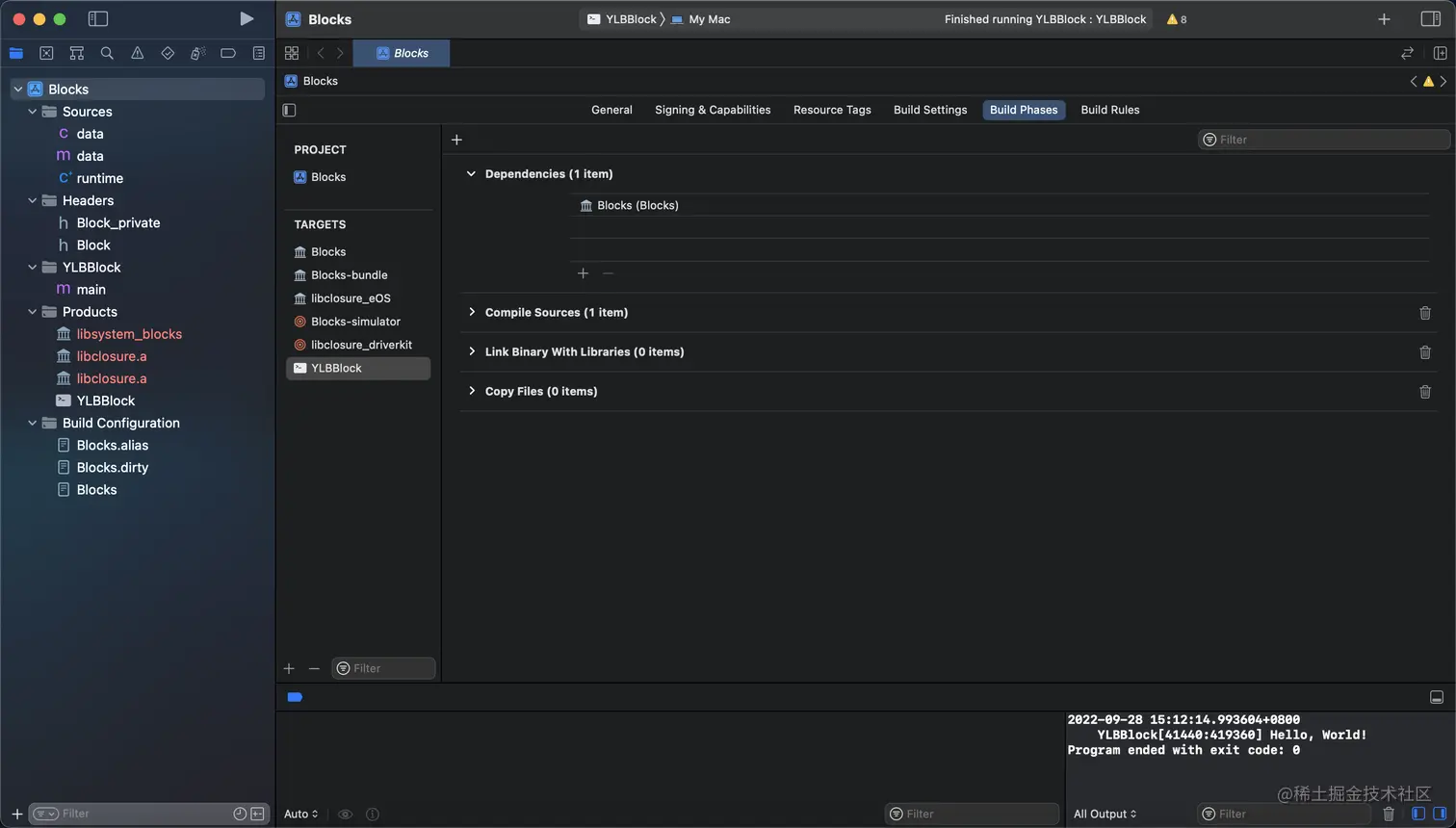
Task: Open the breakpoint navigator
Action: [228, 53]
